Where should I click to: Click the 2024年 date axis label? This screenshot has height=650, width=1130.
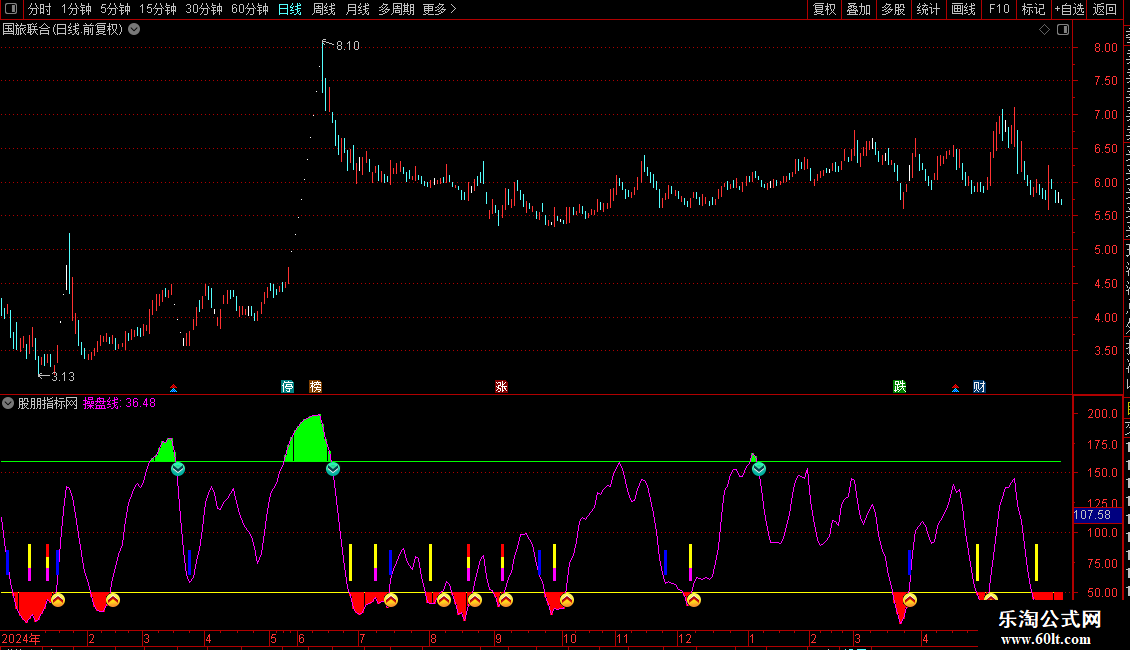(21, 638)
